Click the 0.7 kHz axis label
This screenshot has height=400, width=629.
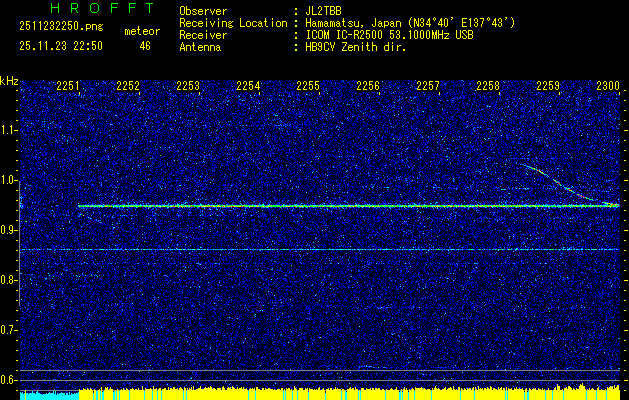pyautogui.click(x=9, y=330)
